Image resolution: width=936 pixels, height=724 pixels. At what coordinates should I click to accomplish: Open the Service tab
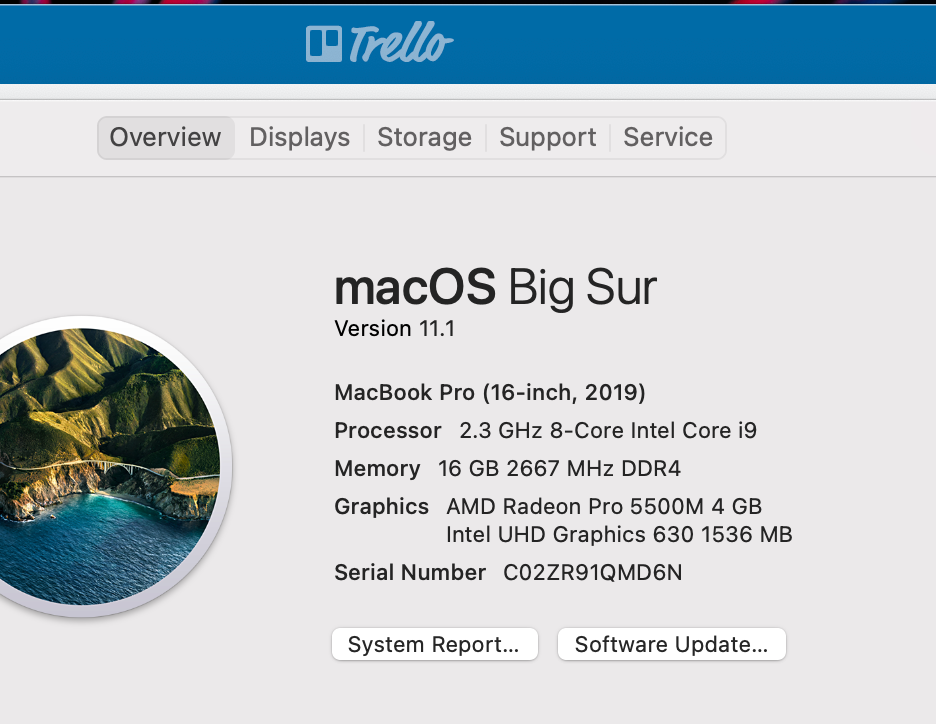coord(668,137)
